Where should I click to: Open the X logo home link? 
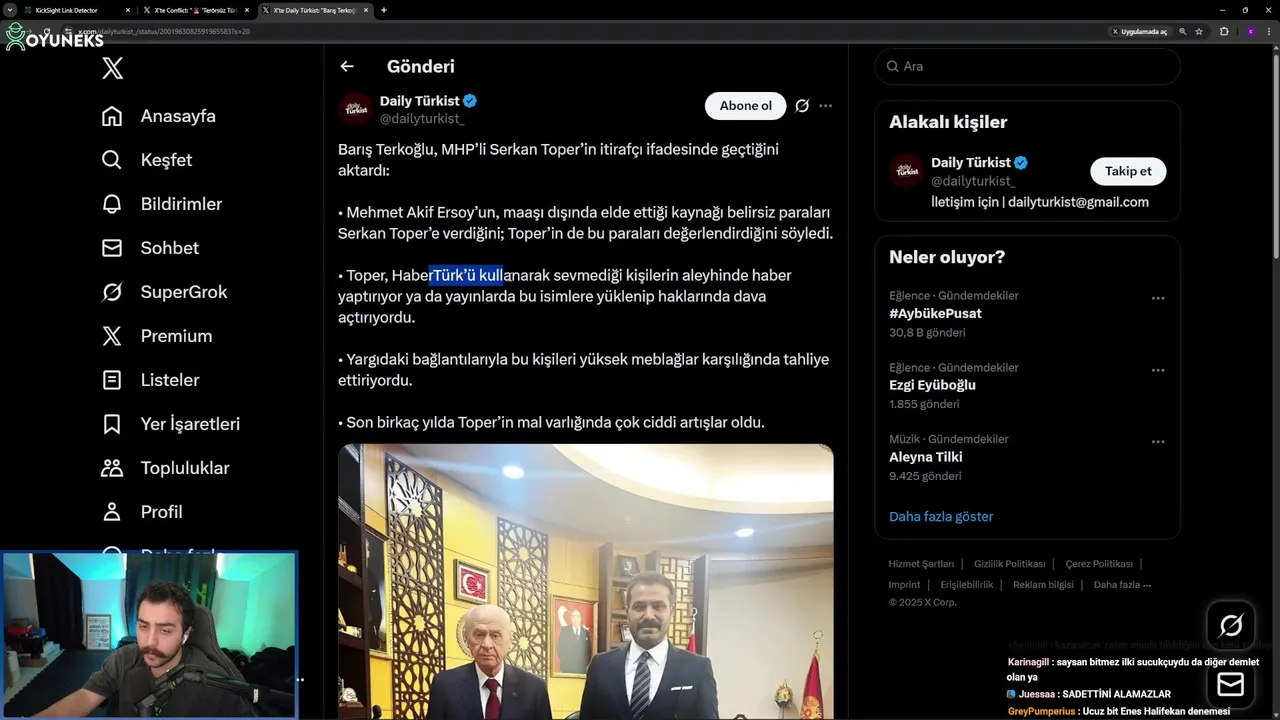coord(112,68)
